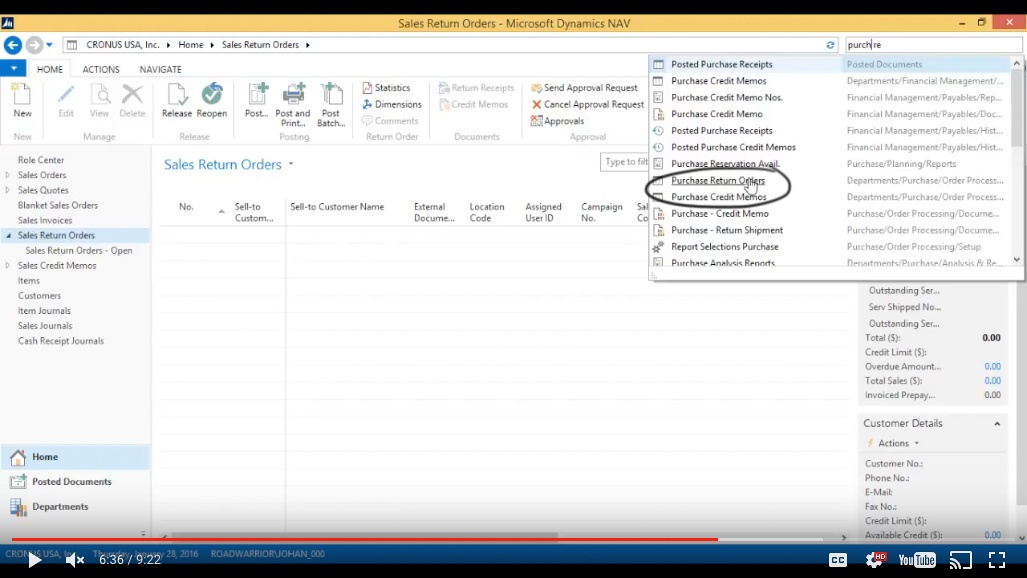Click the View magnifier icon
The image size is (1027, 578).
click(x=100, y=95)
